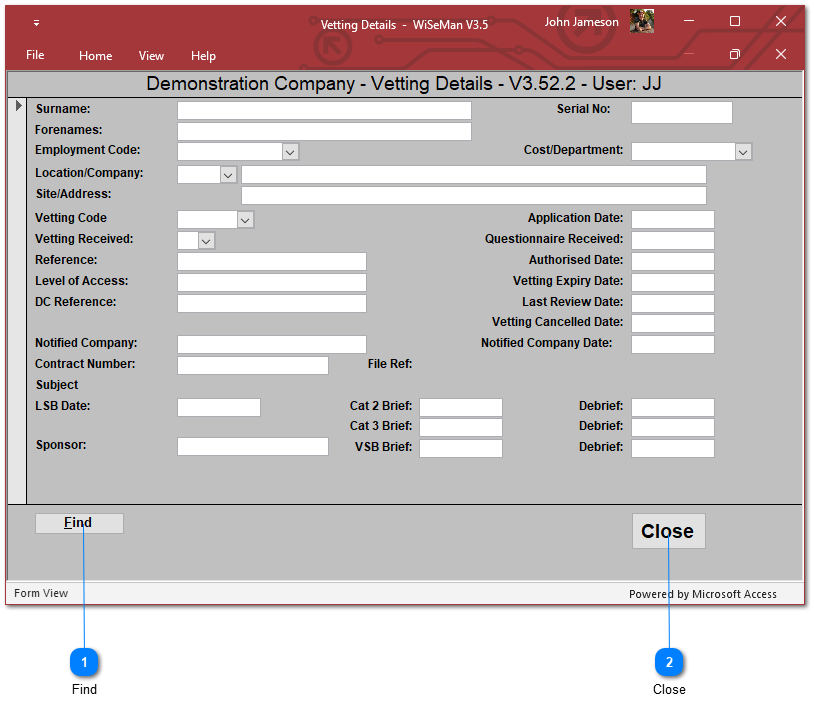This screenshot has width=814, height=713.
Task: Click the Application Date field
Action: tap(672, 219)
